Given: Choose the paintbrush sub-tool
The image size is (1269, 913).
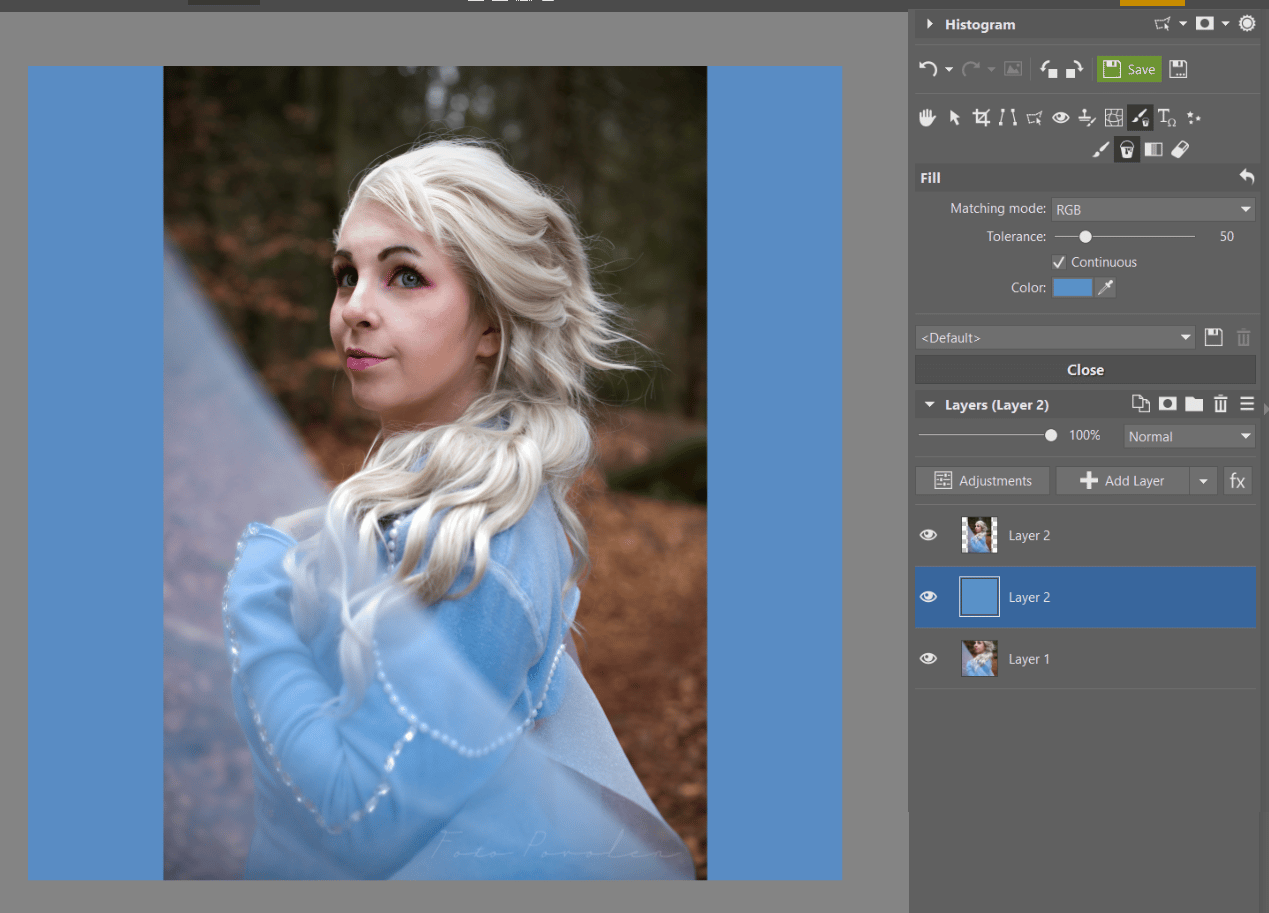Looking at the screenshot, I should point(1100,149).
